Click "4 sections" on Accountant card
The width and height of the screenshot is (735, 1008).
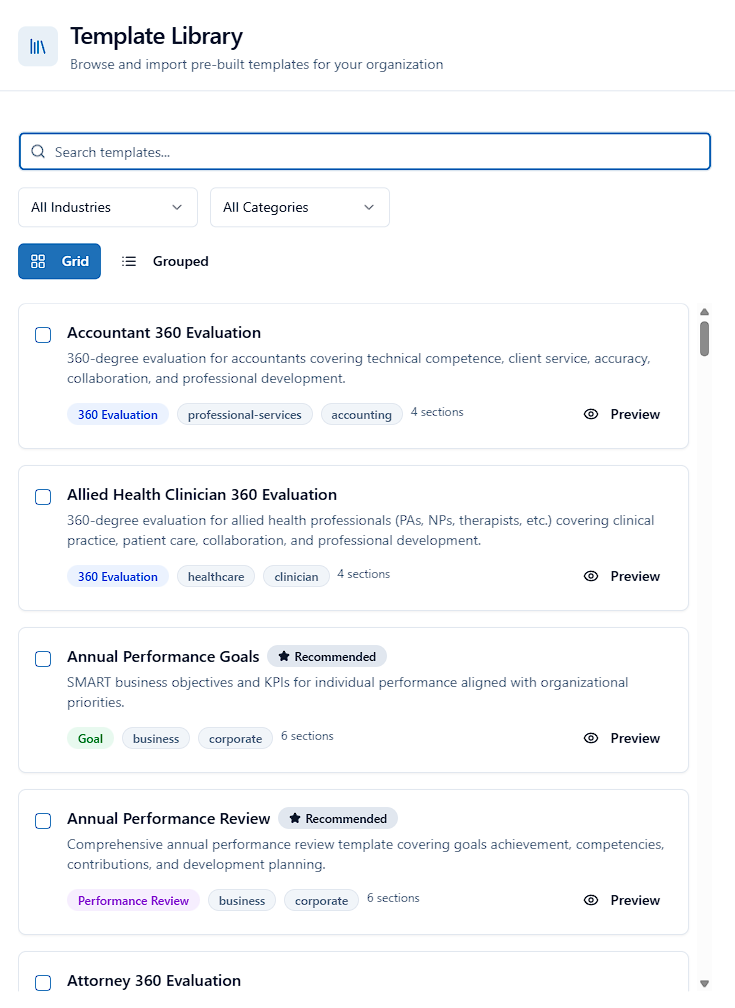point(437,412)
